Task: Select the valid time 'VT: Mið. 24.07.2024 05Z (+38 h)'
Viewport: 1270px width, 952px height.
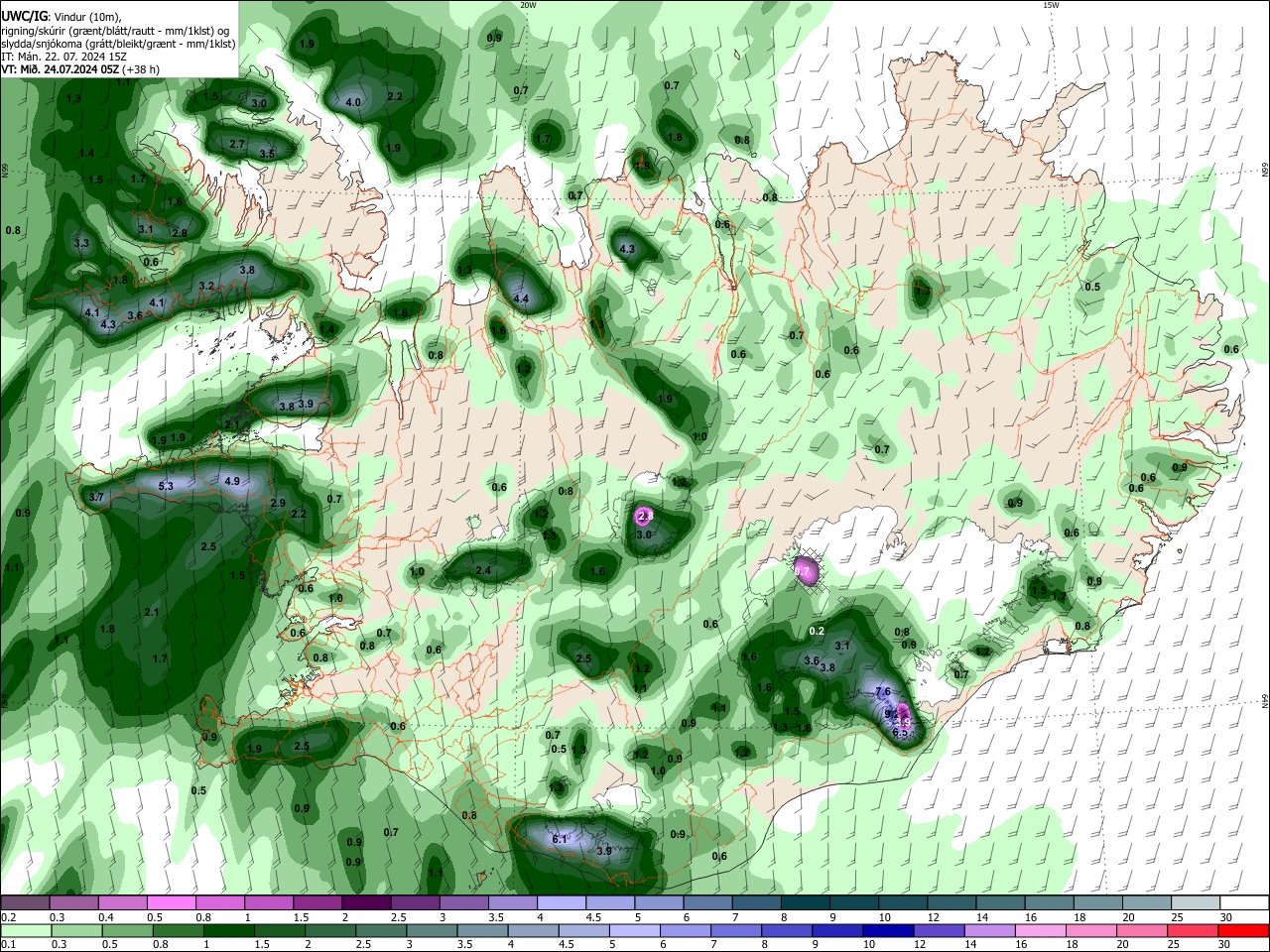Action: [x=80, y=69]
